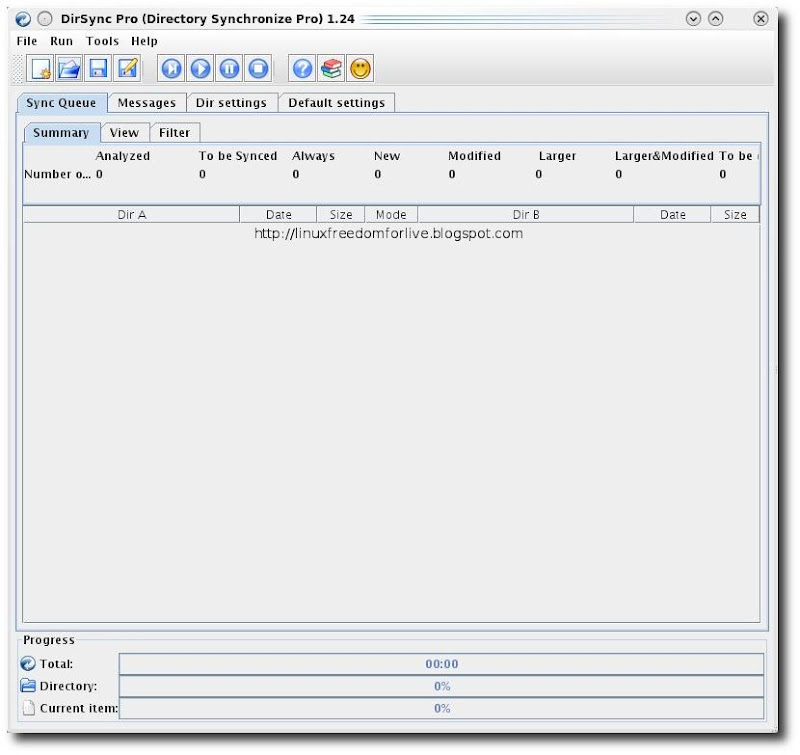Stop synchronization with the stop icon

pyautogui.click(x=258, y=68)
